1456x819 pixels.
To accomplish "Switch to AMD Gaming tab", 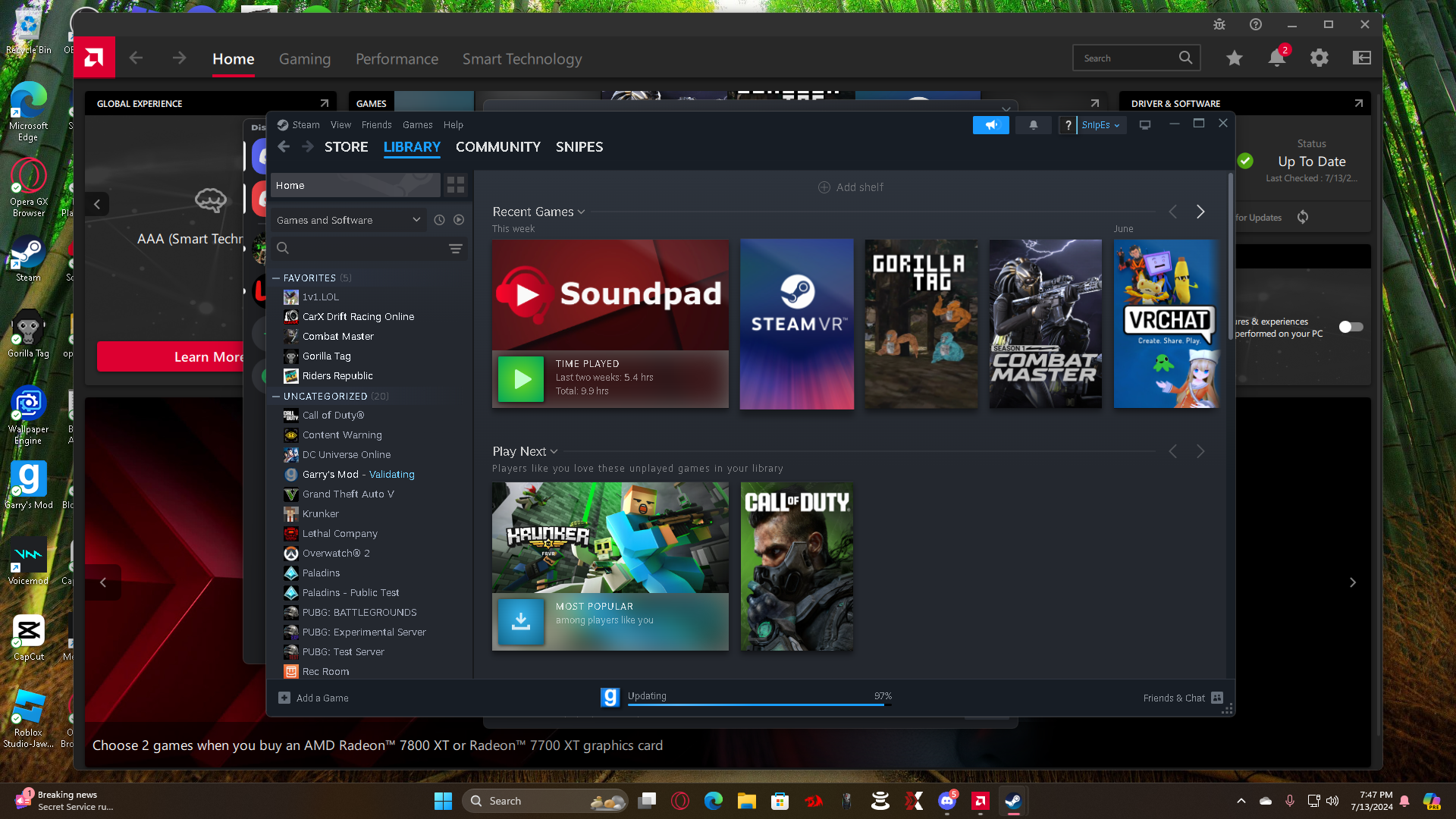I will pyautogui.click(x=305, y=59).
